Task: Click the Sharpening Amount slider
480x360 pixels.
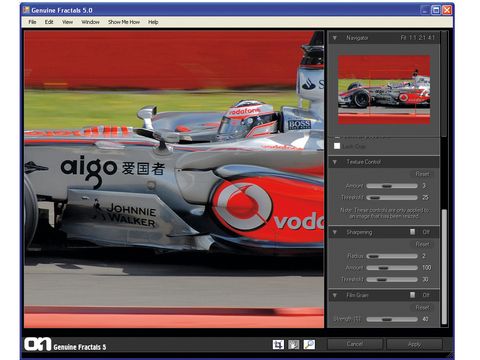Action: pyautogui.click(x=392, y=268)
